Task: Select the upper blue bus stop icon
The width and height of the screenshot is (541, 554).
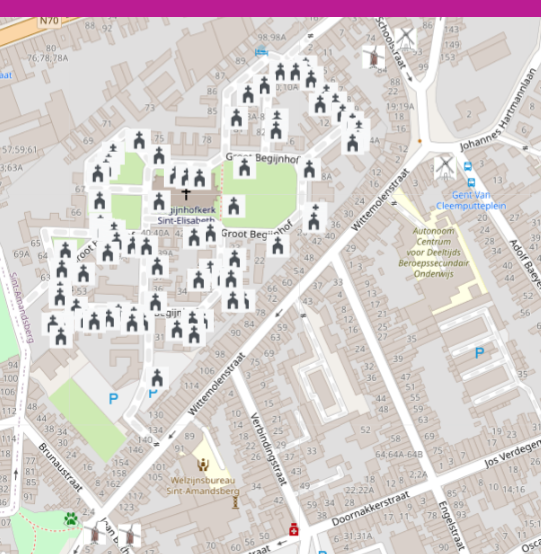Action: [468, 166]
